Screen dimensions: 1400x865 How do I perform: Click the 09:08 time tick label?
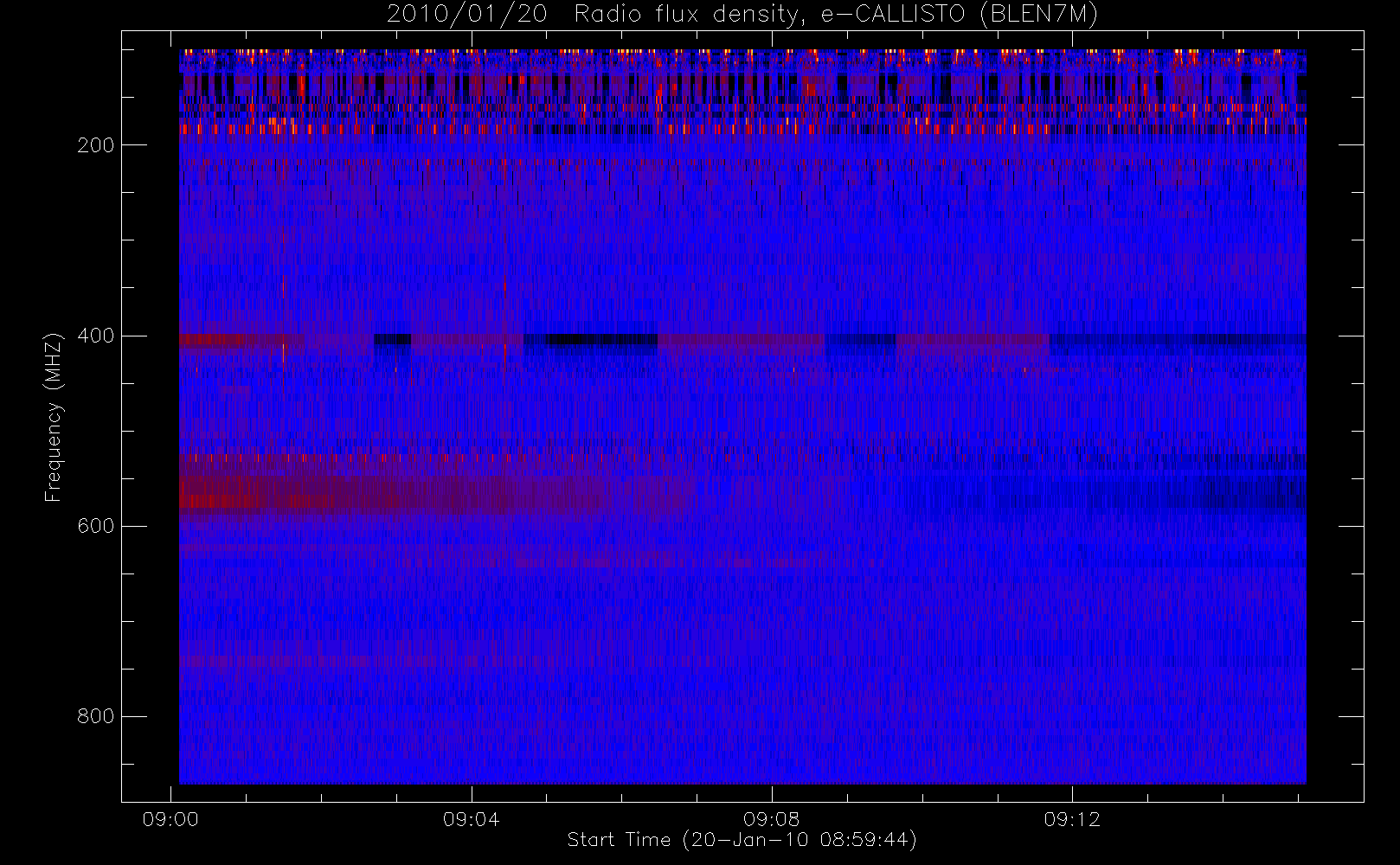pos(772,819)
